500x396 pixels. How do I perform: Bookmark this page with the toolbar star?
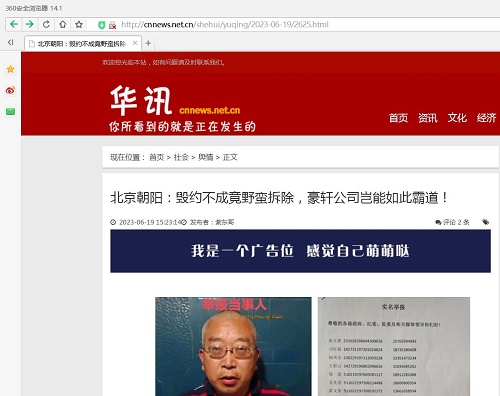point(79,24)
